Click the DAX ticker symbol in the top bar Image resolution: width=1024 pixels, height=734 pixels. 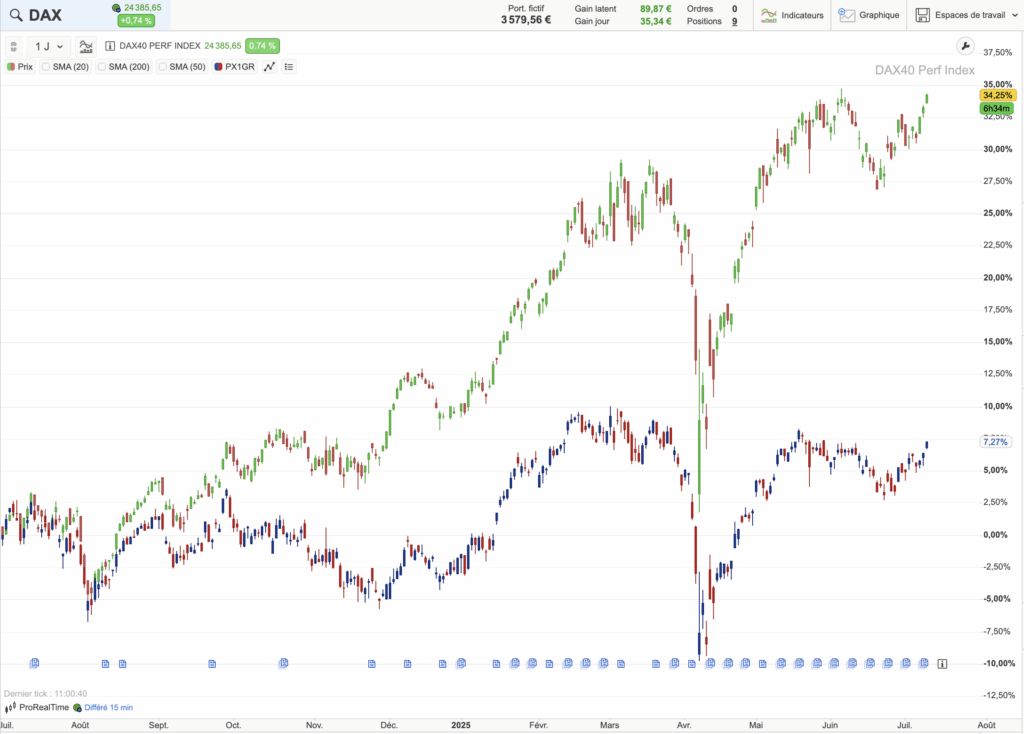pos(45,15)
